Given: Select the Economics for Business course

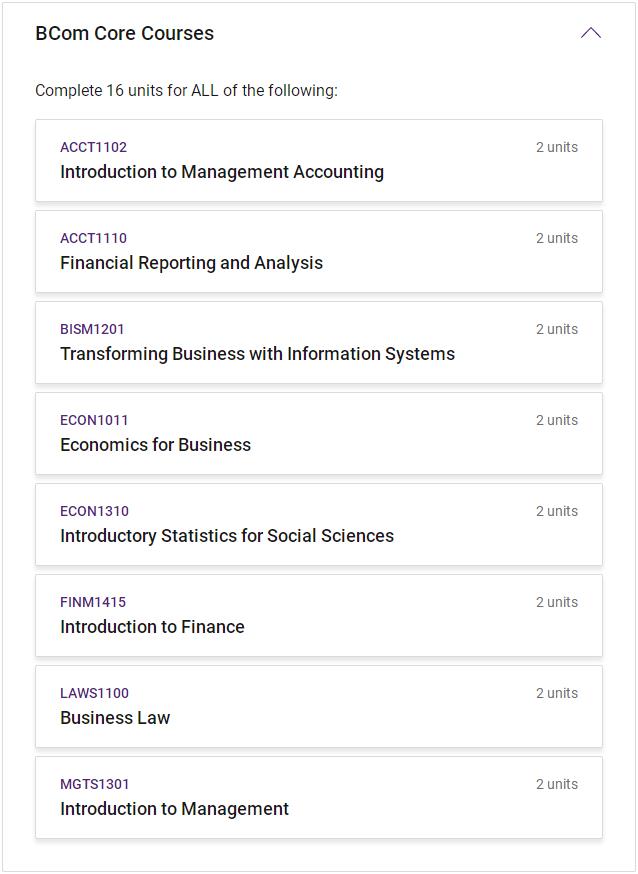Looking at the screenshot, I should coord(155,445).
